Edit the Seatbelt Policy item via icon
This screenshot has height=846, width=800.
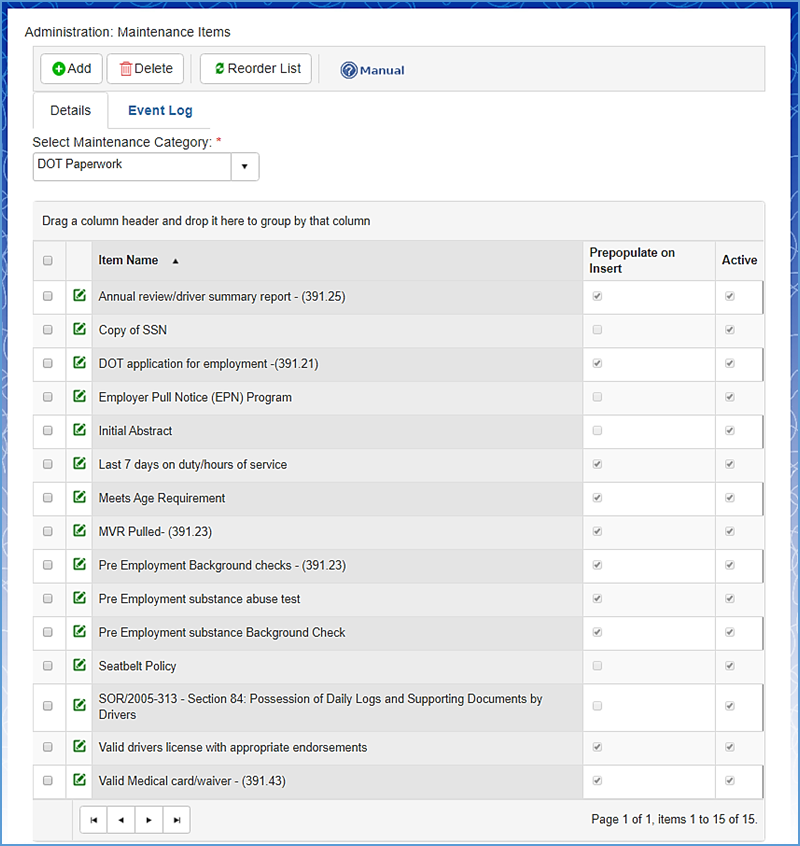click(x=79, y=665)
